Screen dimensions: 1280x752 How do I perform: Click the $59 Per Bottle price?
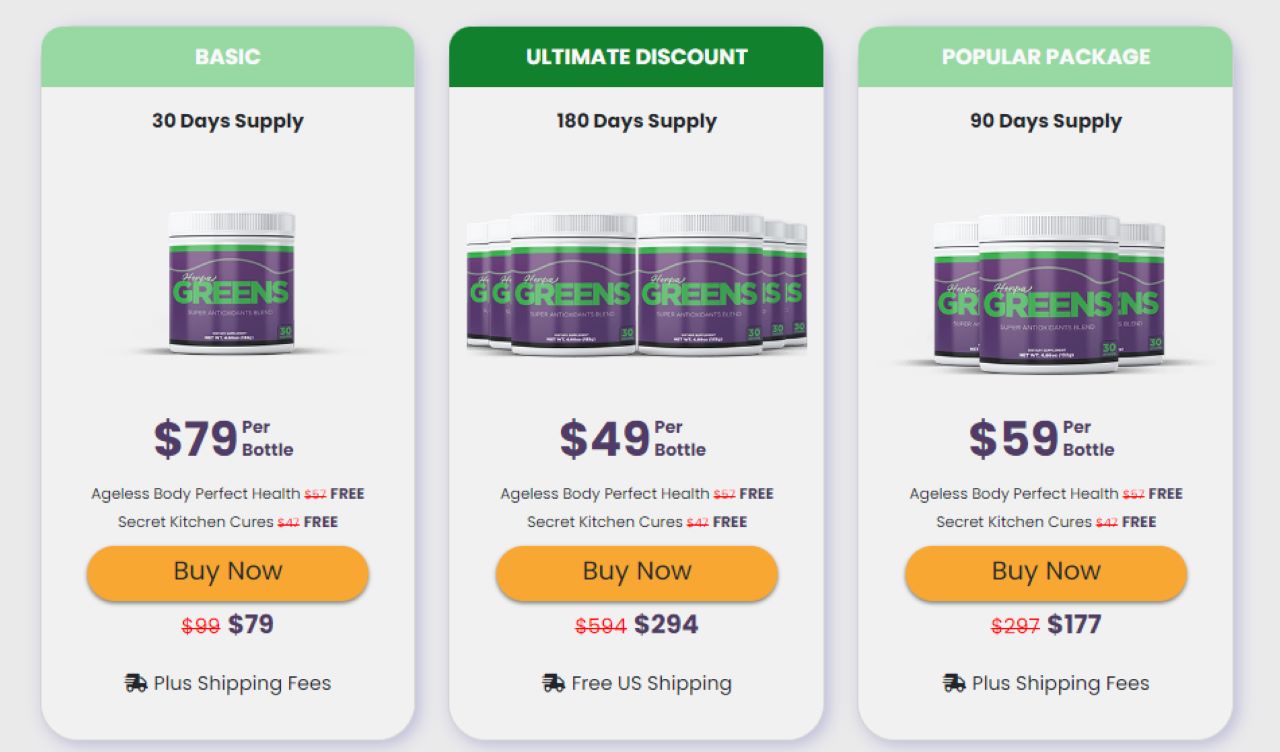tap(1042, 439)
